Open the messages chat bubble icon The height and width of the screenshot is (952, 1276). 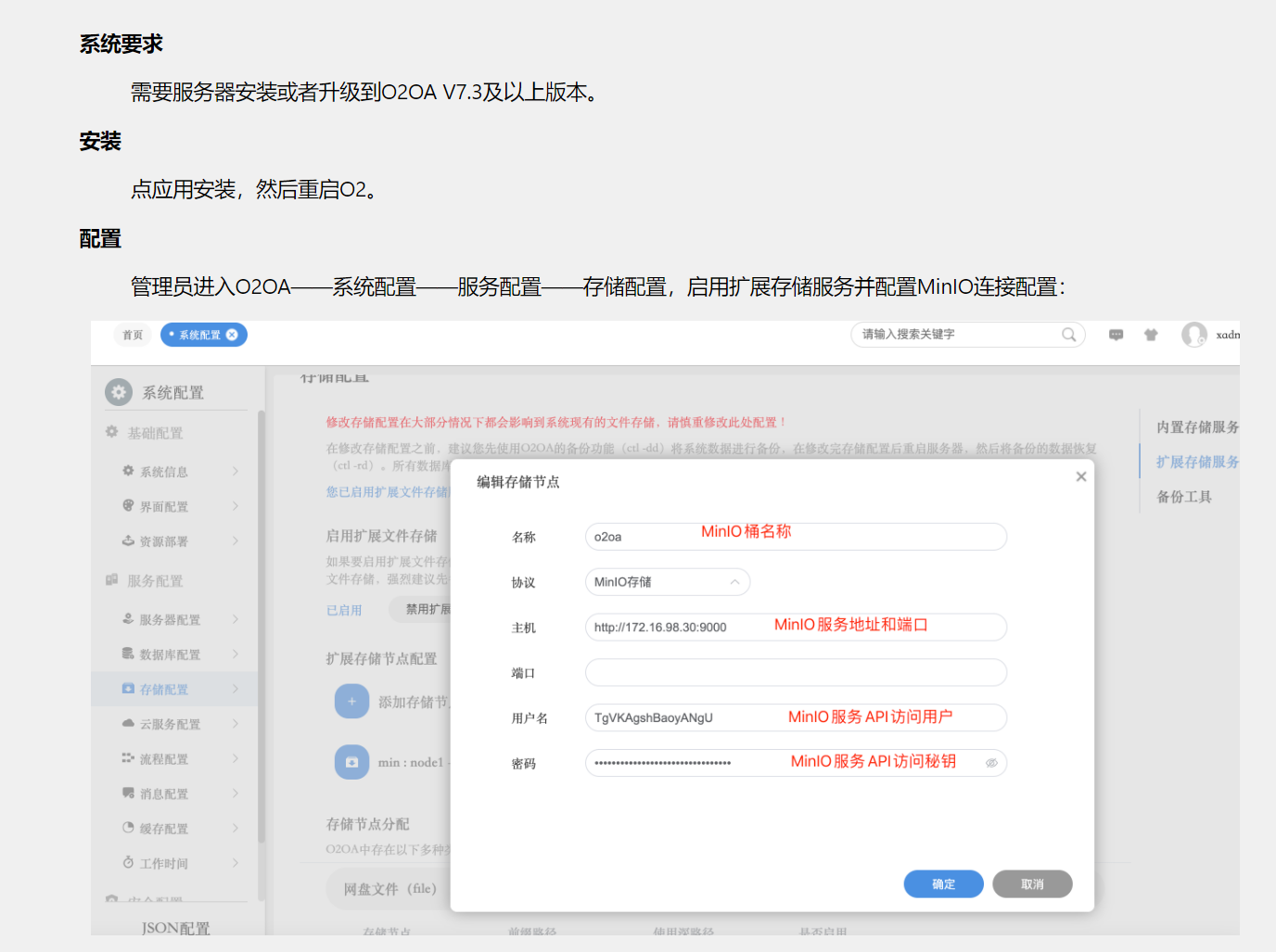tap(1116, 335)
